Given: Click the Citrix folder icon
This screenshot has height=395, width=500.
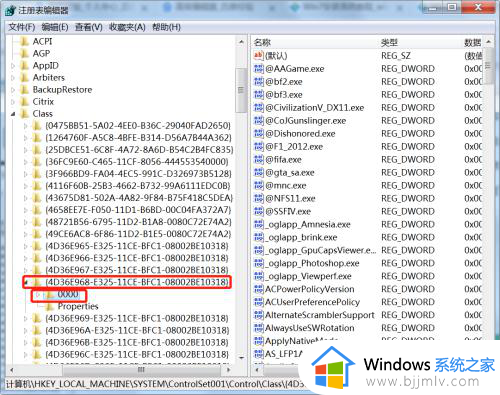Looking at the screenshot, I should coord(24,101).
